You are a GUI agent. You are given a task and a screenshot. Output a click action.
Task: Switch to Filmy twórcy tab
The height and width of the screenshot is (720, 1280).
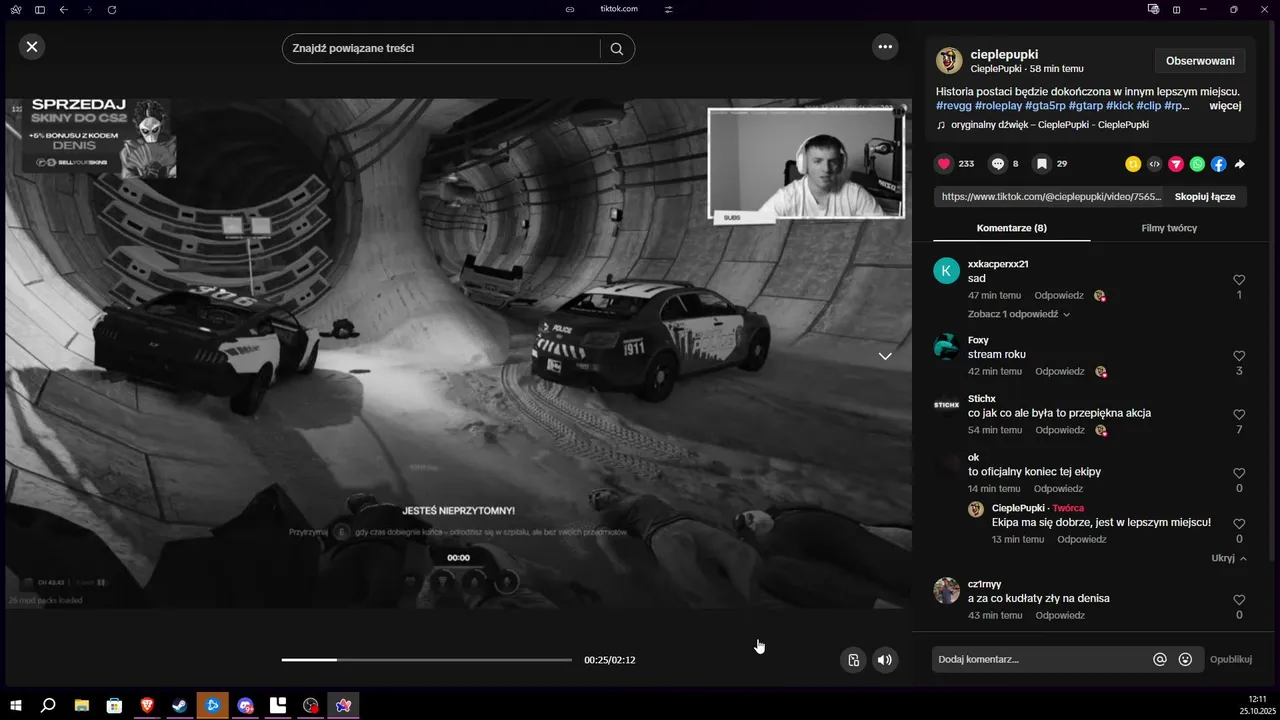coord(1169,228)
